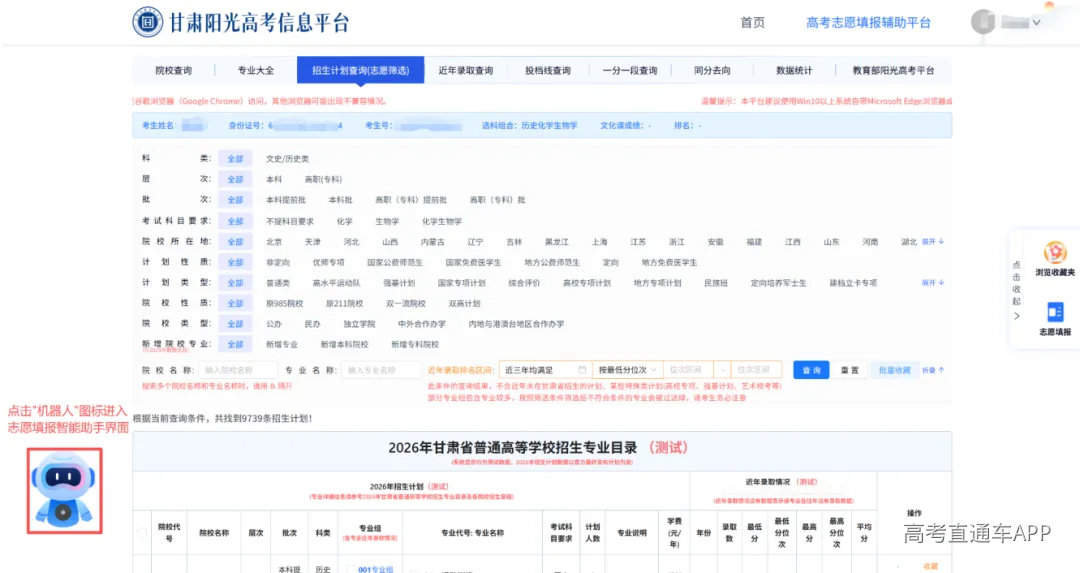The image size is (1080, 573).
Task: Collapse the filter panel with 折叠
Action: pos(933,370)
